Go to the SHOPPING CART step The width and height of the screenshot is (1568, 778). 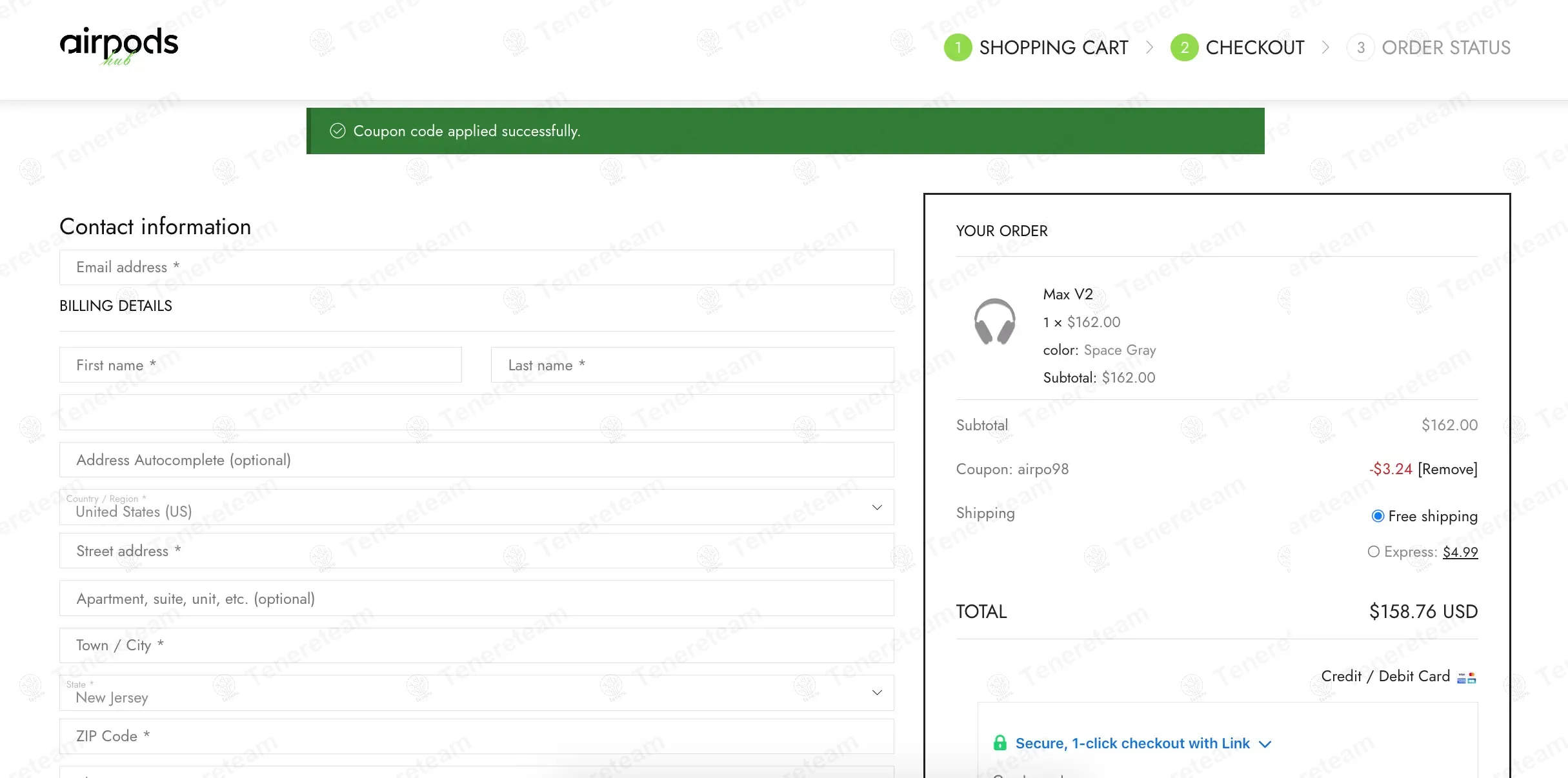(x=1054, y=48)
